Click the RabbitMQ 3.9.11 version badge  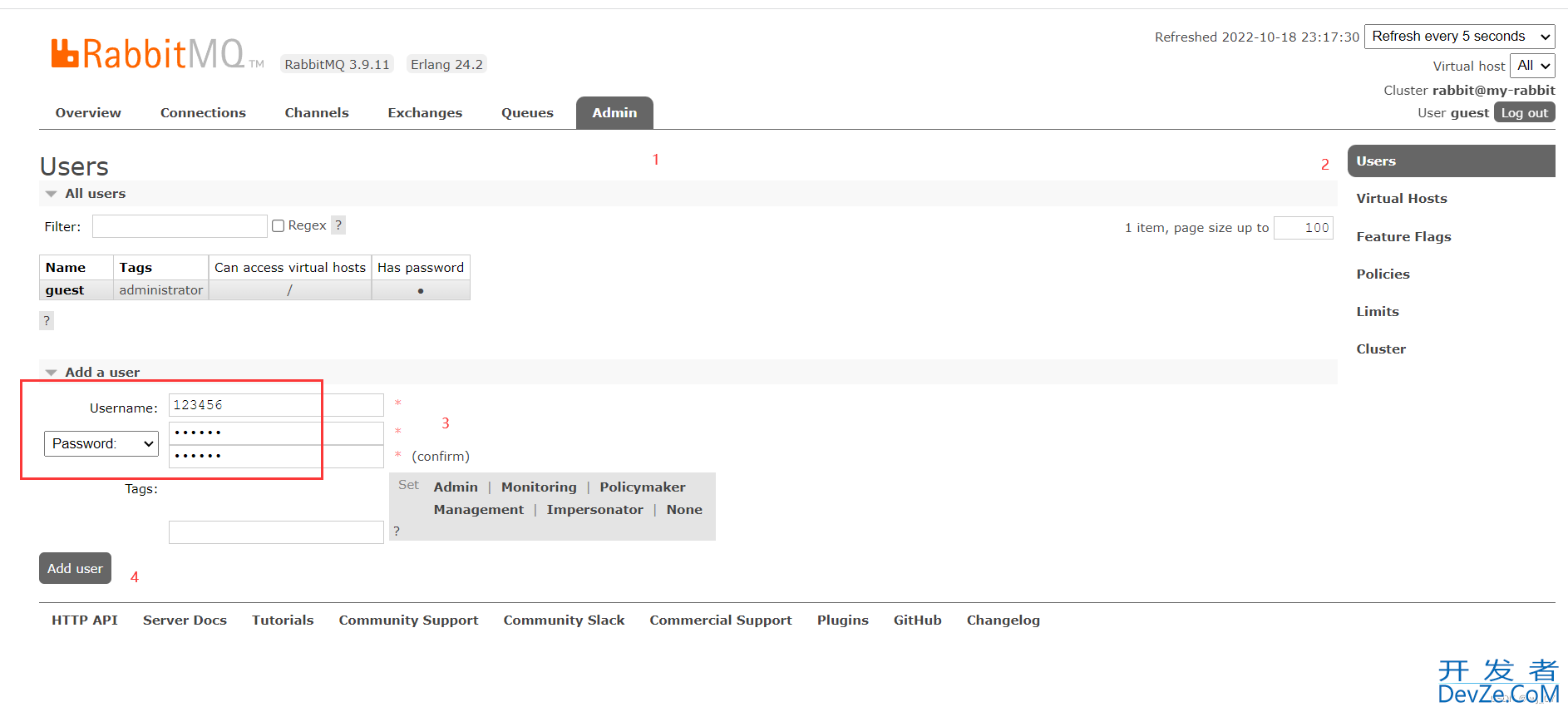coord(337,65)
